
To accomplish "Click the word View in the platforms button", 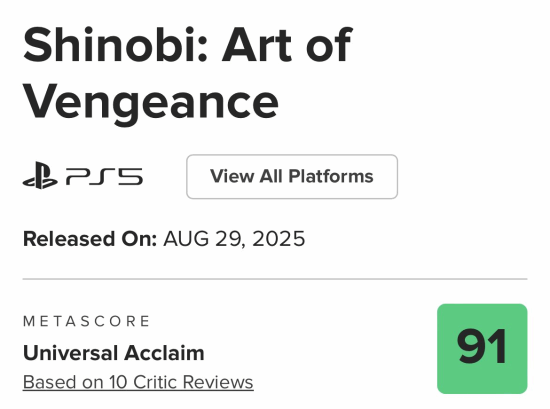I will [232, 176].
